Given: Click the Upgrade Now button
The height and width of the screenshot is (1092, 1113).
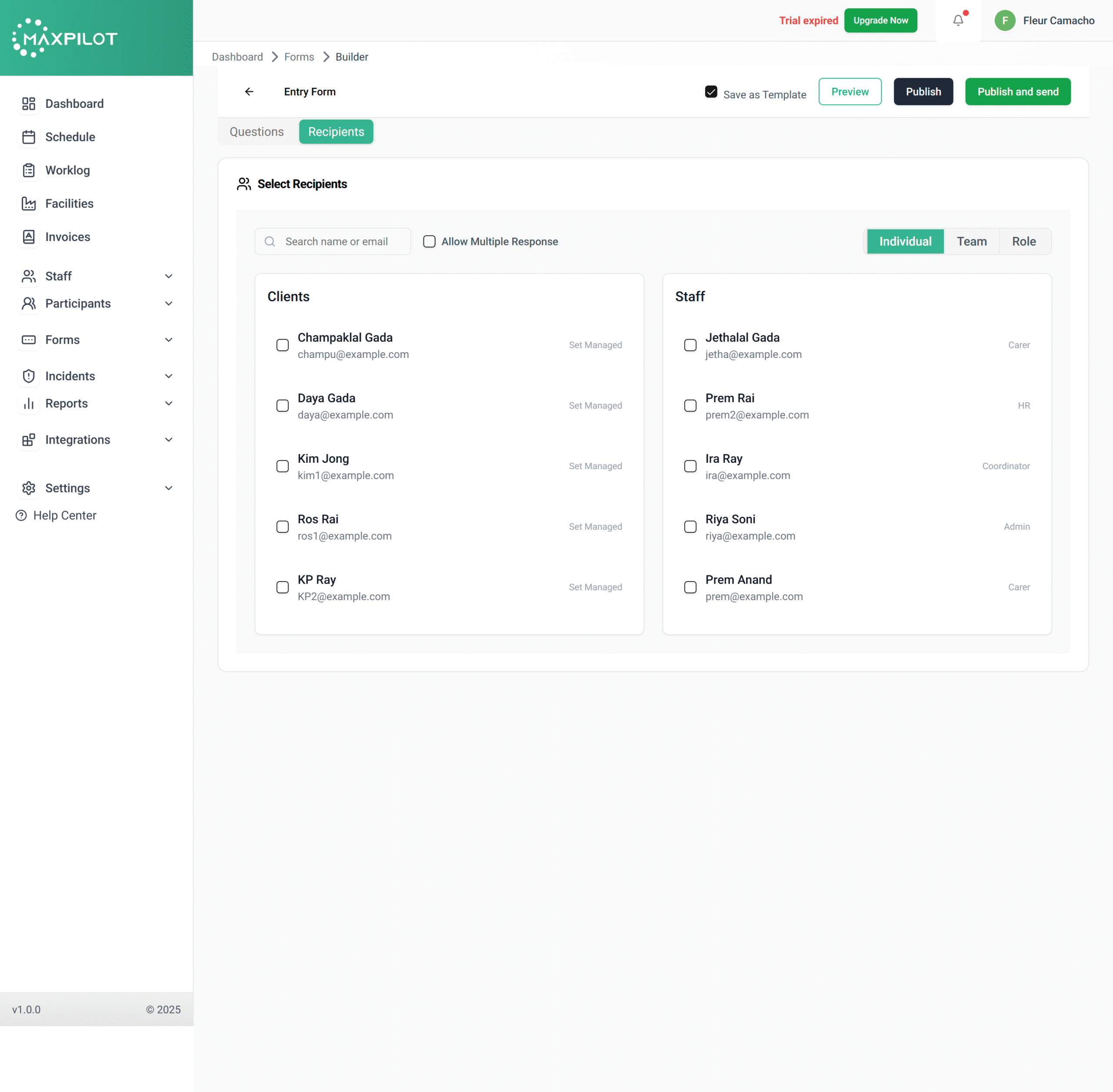Looking at the screenshot, I should click(x=880, y=20).
